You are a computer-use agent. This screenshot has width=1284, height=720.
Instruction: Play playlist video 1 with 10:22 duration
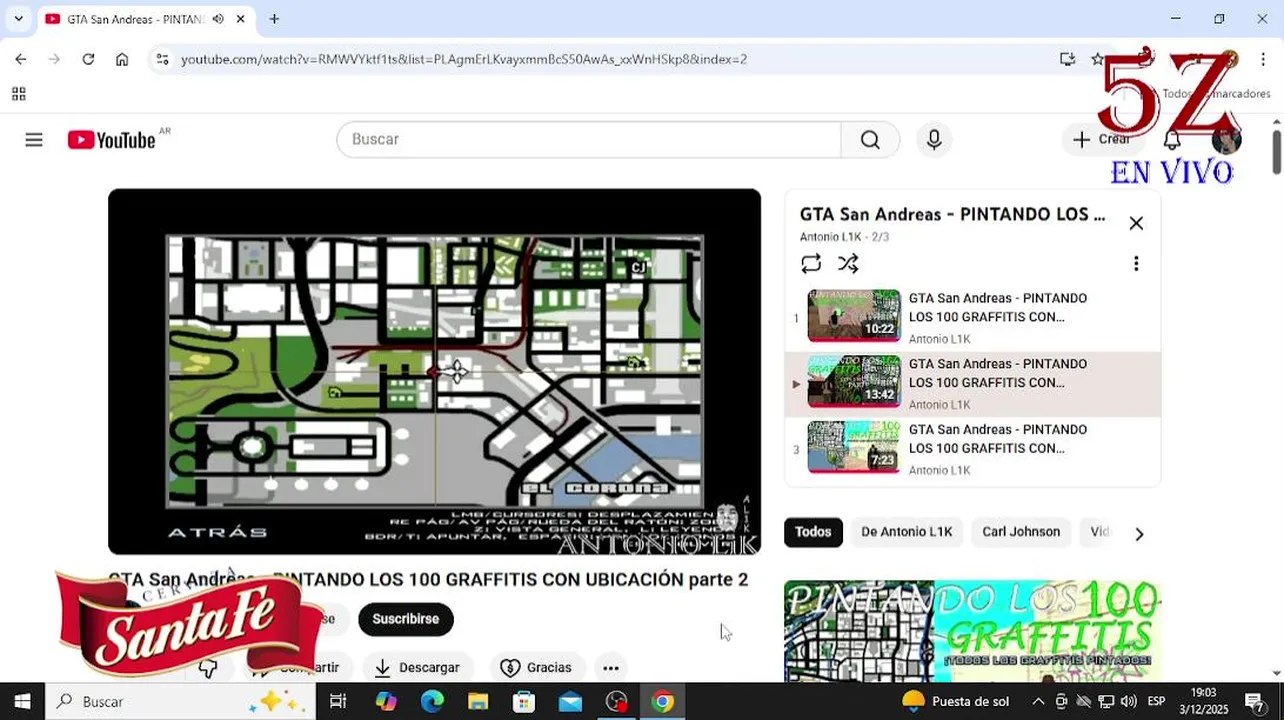[973, 318]
